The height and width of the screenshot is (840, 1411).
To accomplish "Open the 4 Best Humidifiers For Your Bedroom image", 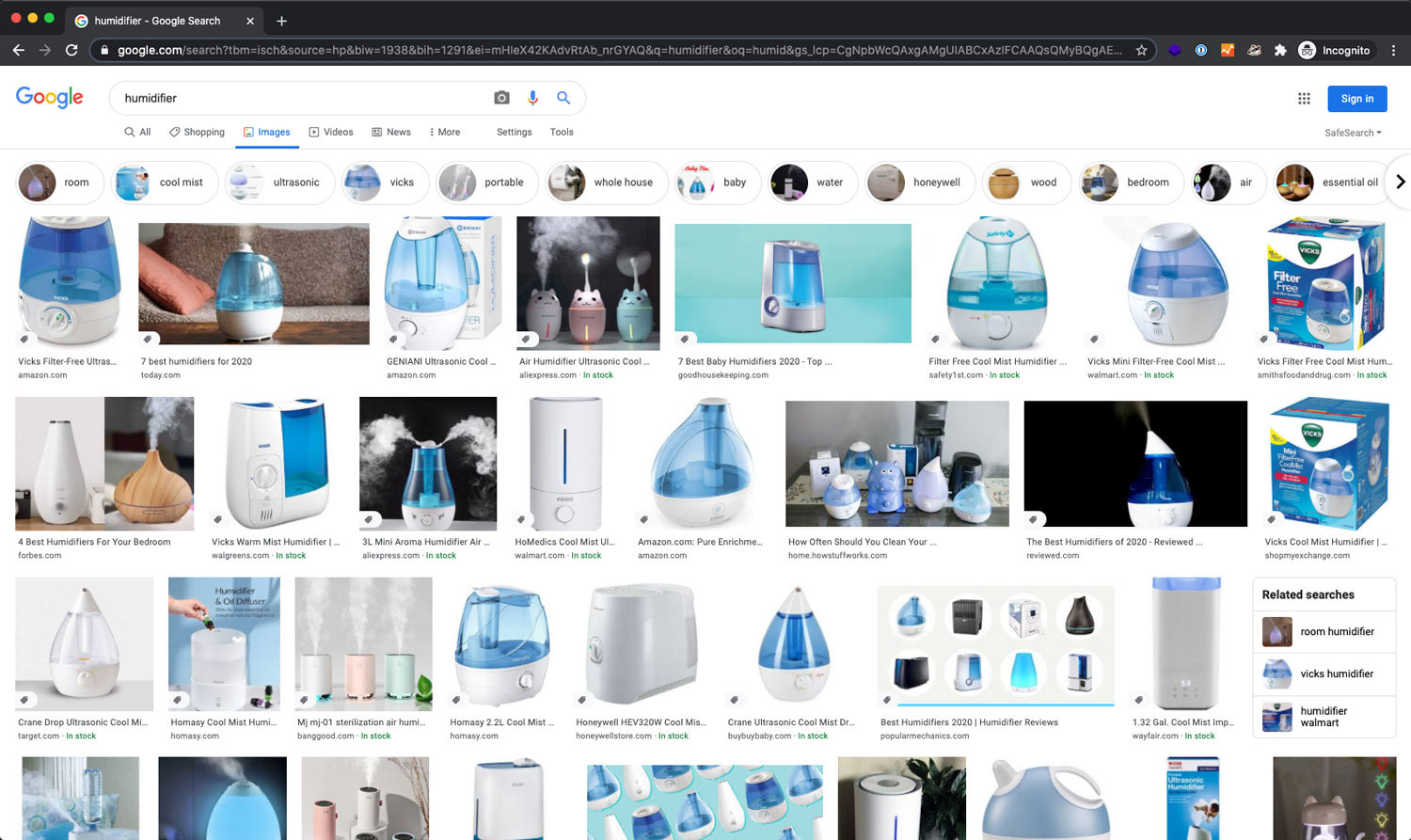I will (104, 464).
